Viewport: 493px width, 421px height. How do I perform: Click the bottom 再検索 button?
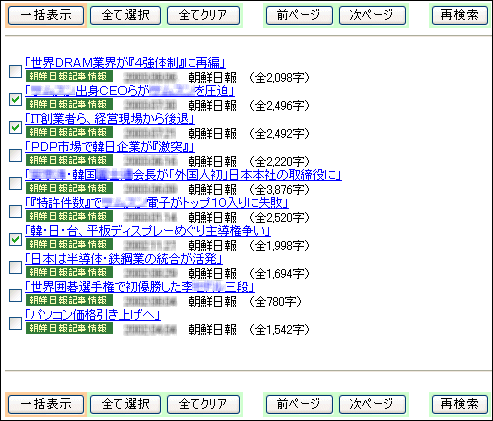pos(460,404)
